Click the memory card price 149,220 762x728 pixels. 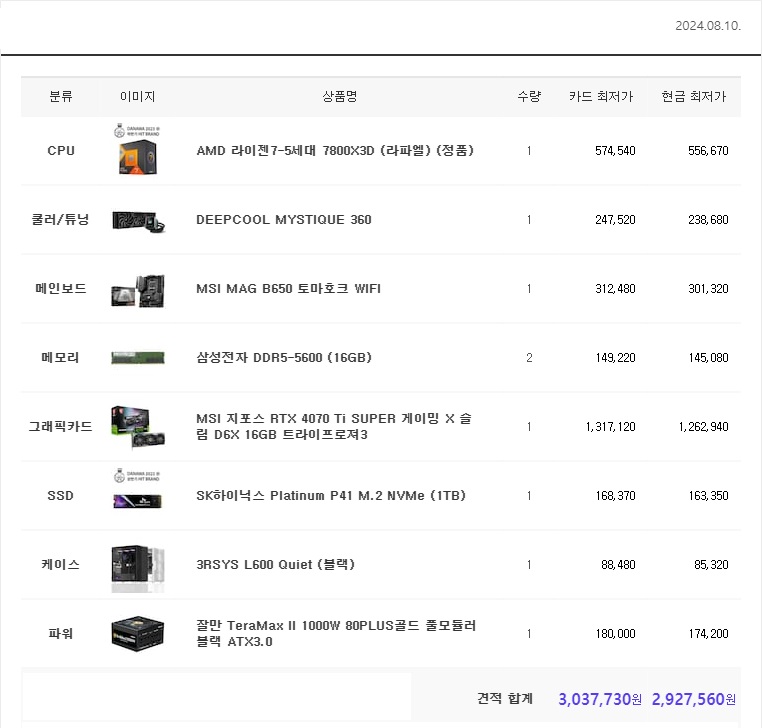[x=615, y=358]
